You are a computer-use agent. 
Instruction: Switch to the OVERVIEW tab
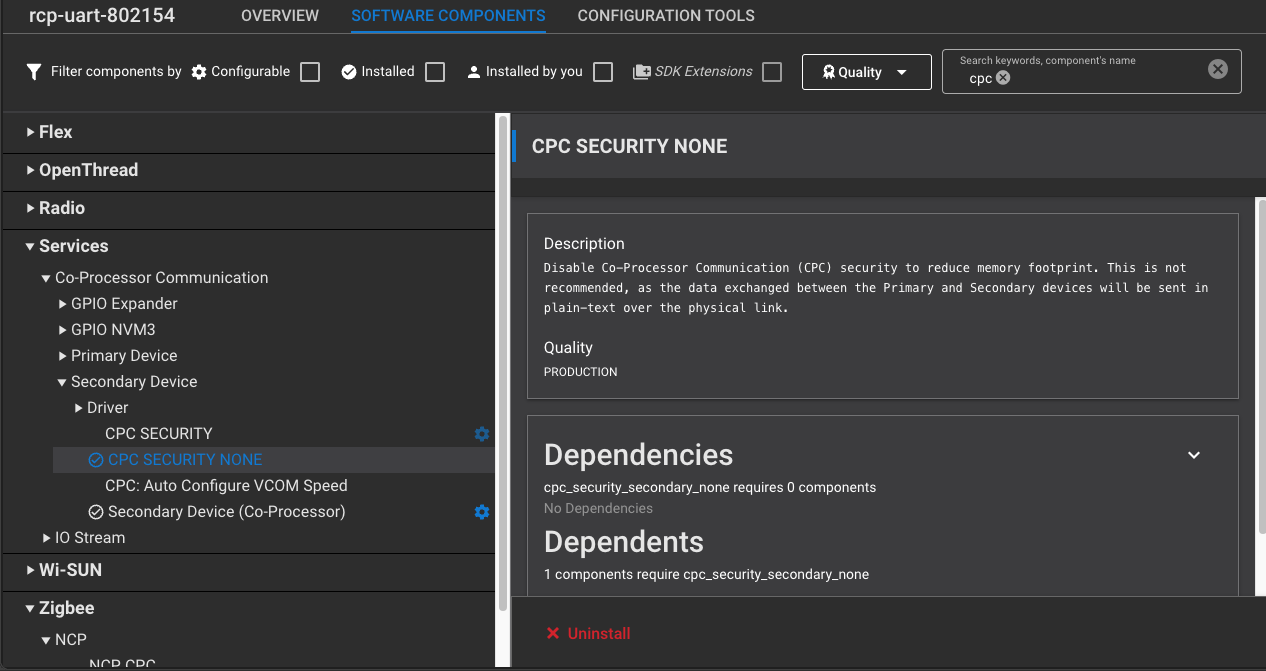click(x=280, y=16)
